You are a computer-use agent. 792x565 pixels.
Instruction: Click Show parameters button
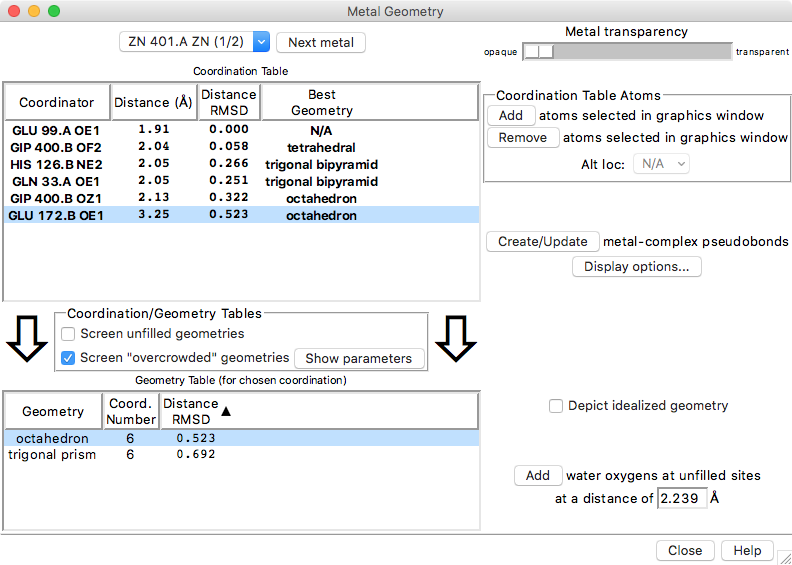358,358
